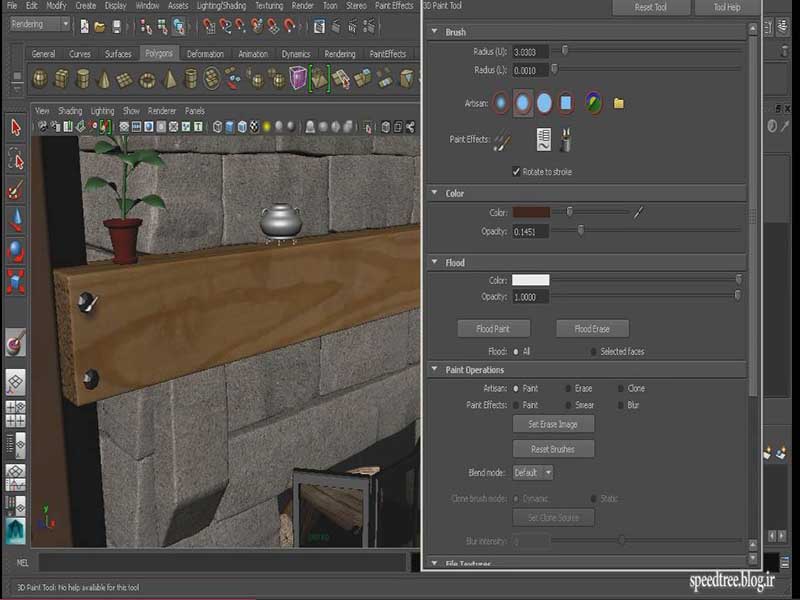
Task: Click the Flood Paint button
Action: click(492, 328)
